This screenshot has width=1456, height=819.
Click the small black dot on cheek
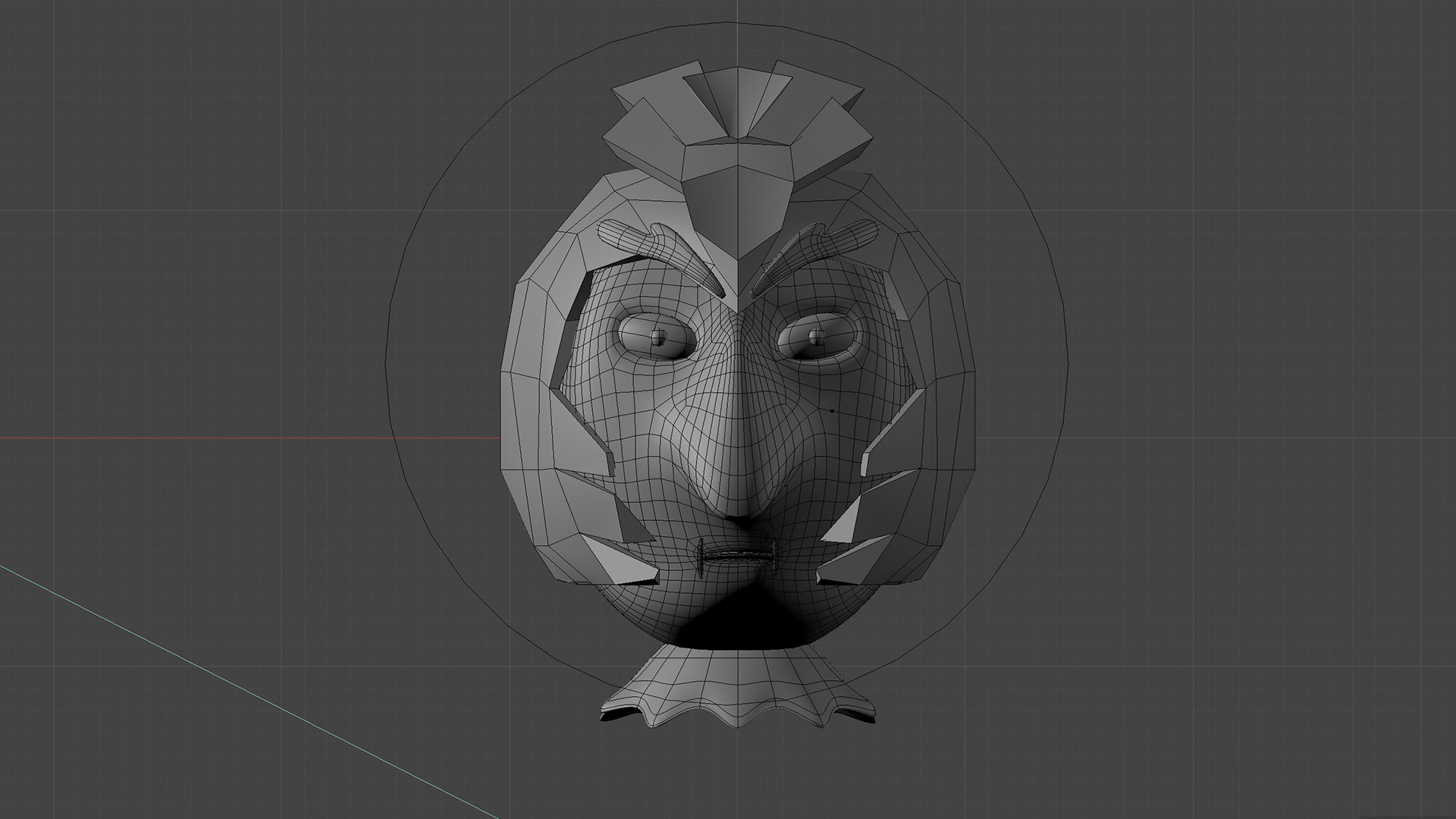pos(832,411)
